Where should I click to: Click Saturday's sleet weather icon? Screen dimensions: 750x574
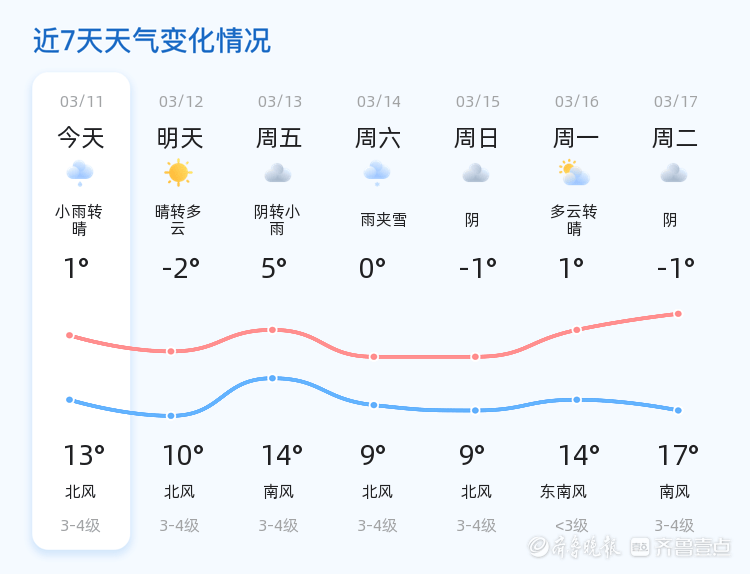[377, 174]
